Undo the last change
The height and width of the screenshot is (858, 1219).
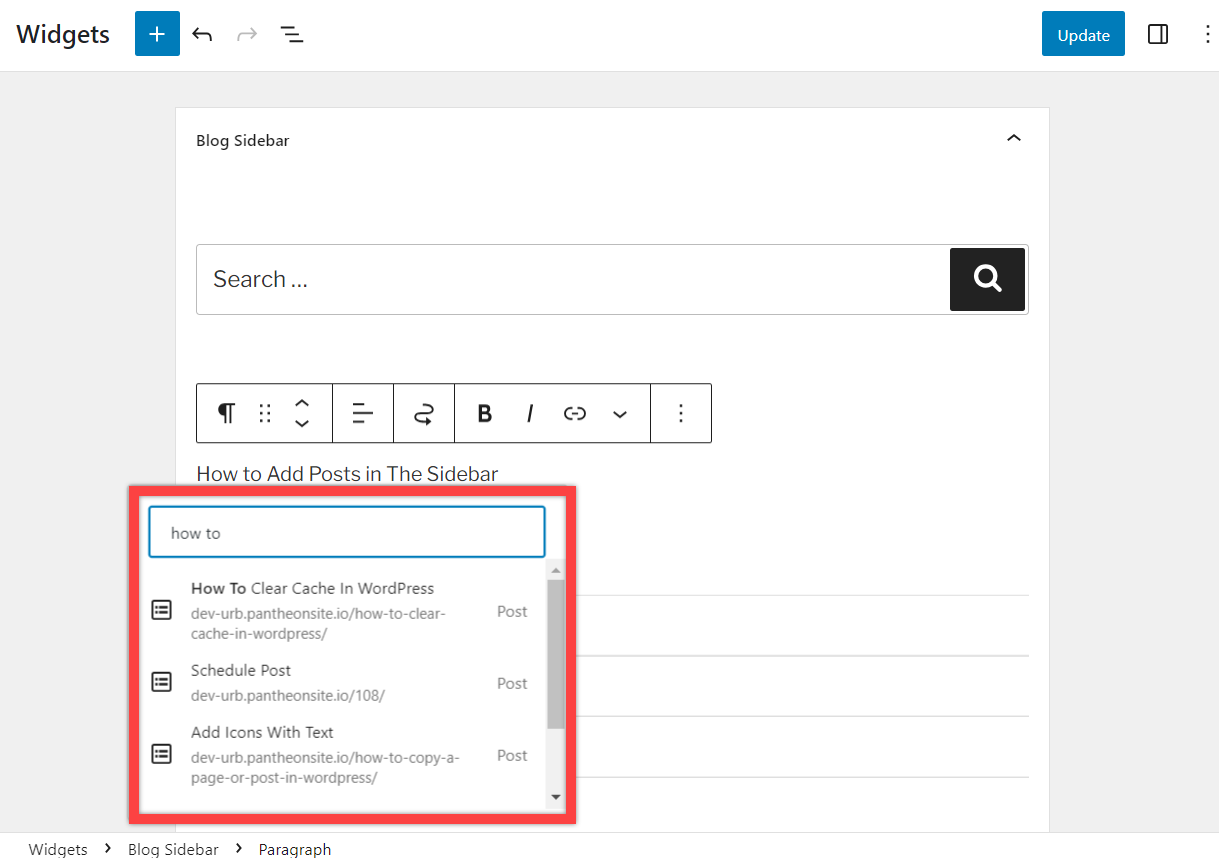(x=203, y=35)
